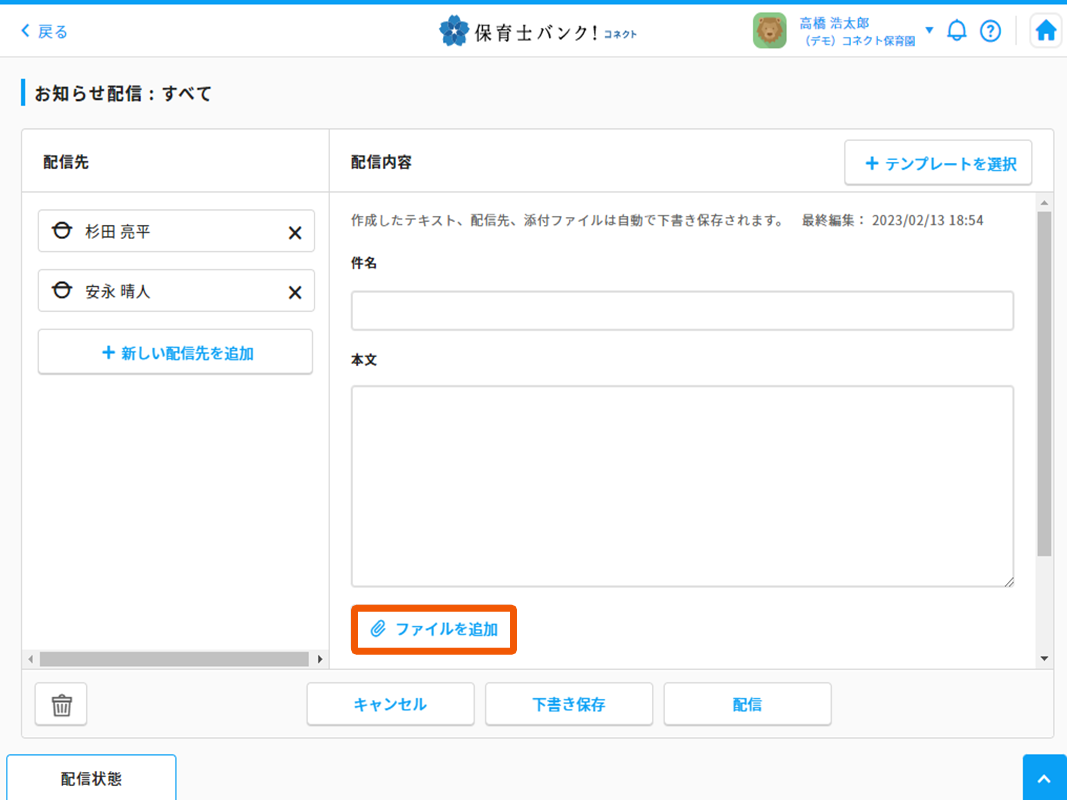Screen dimensions: 1067x800
Task: Open the テンプレートを選択 template selector
Action: click(938, 163)
